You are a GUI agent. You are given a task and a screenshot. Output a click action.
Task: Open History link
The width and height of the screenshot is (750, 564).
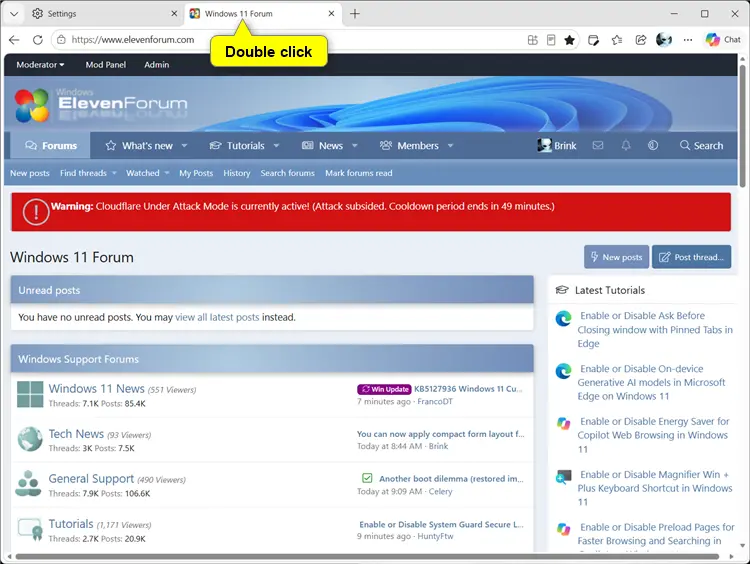[237, 173]
